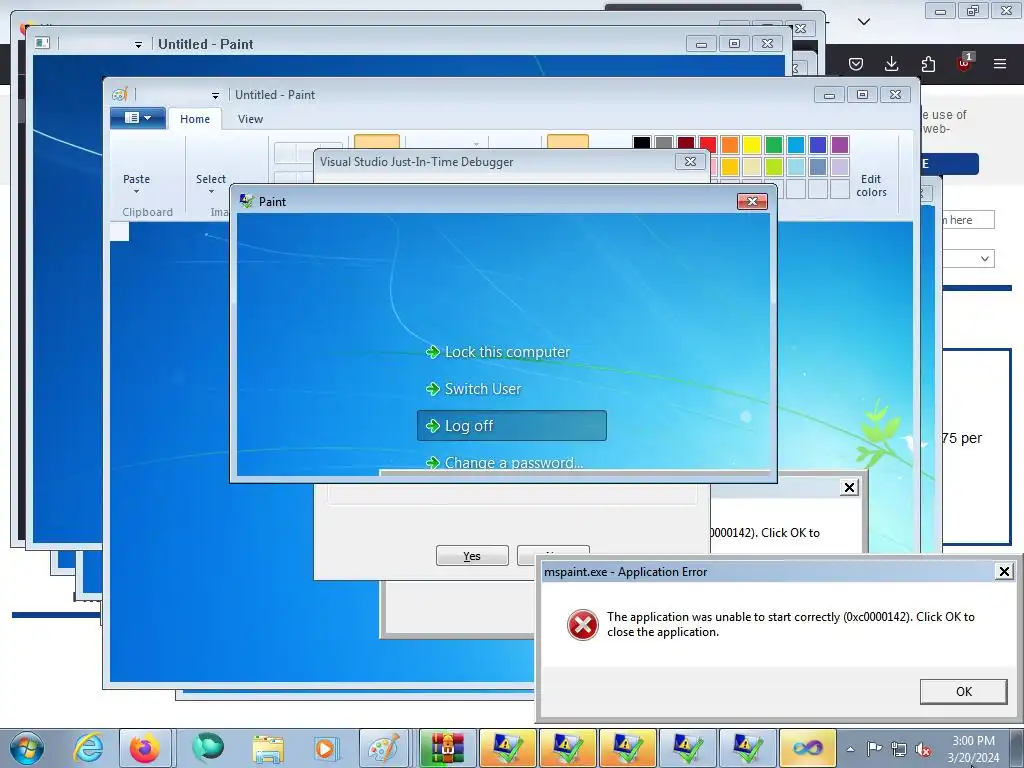This screenshot has height=768, width=1024.
Task: Expand the Select dropdown arrow
Action: pos(211,192)
